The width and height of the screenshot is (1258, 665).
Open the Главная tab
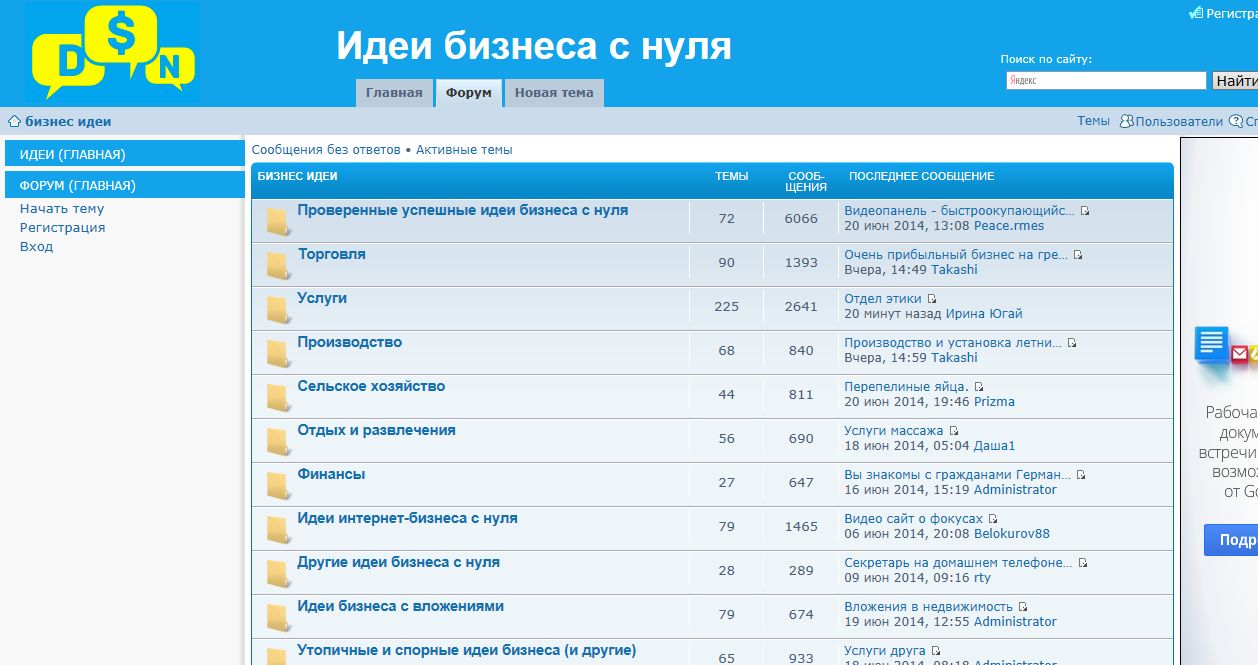point(394,93)
